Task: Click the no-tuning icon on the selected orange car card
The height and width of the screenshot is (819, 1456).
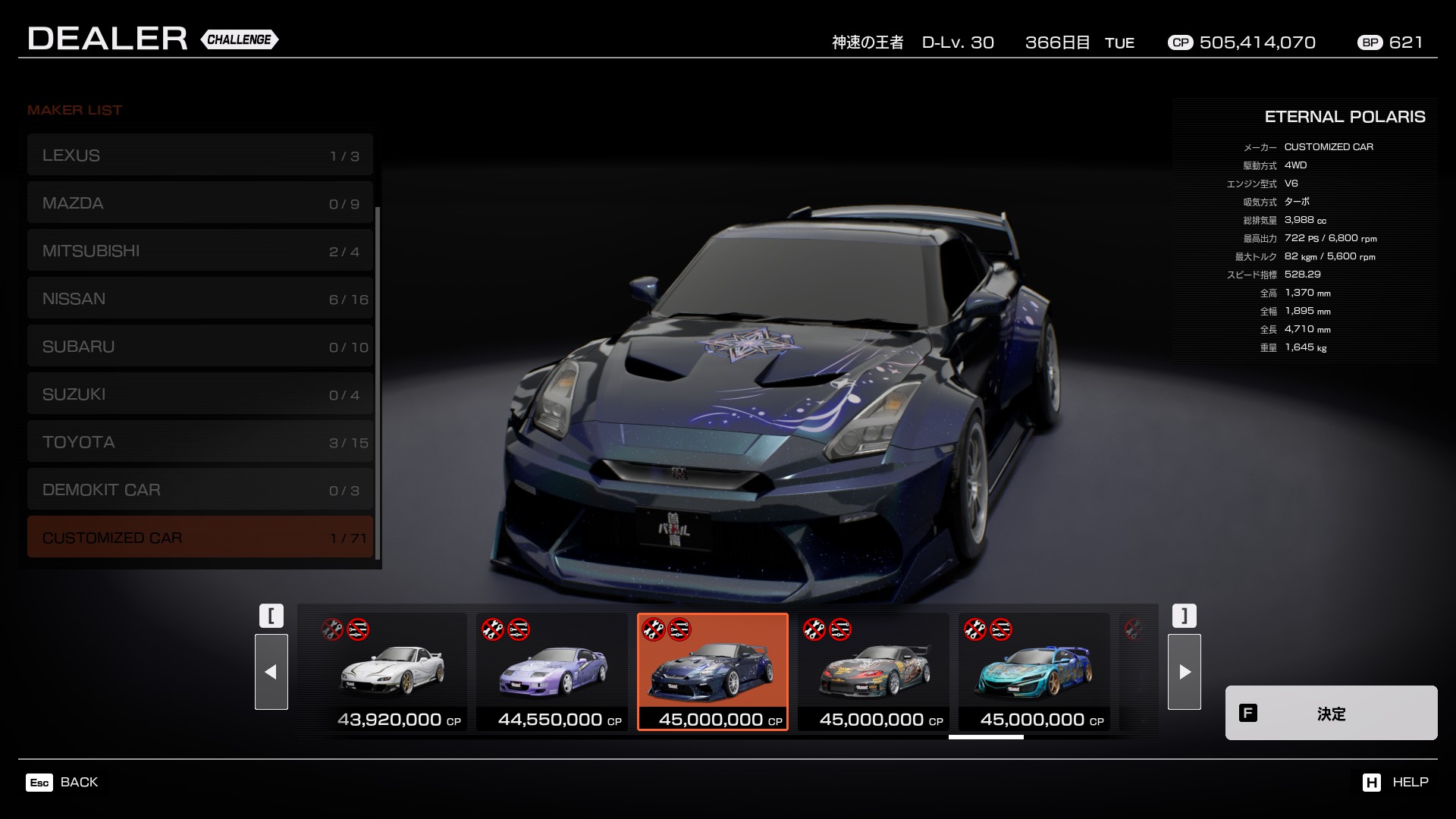Action: pos(654,629)
